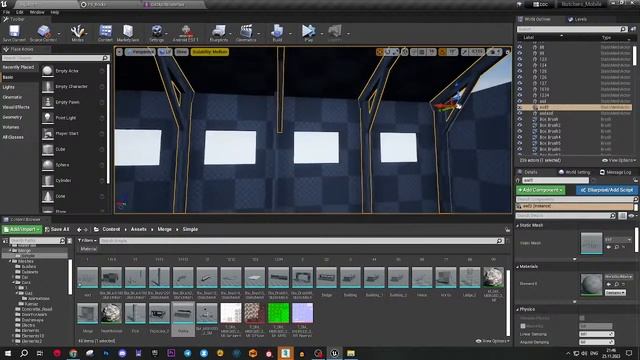The image size is (640, 360).
Task: Open Windows taskbar search
Action: pyautogui.click(x=24, y=353)
